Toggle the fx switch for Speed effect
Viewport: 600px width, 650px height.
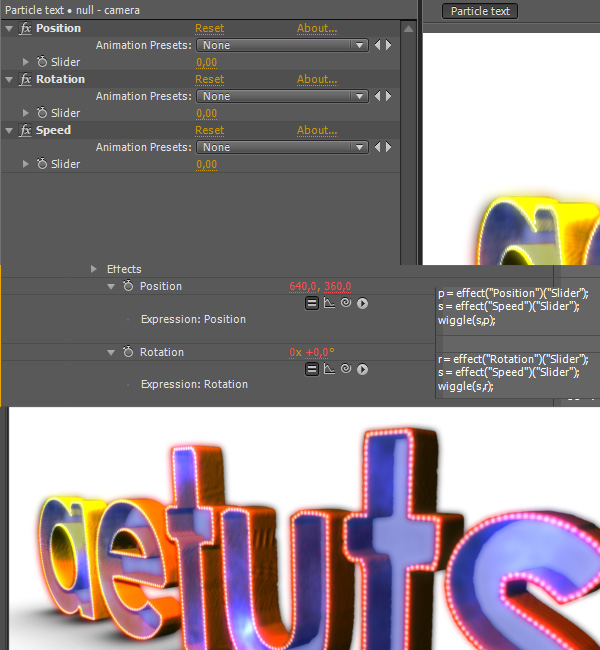(x=26, y=130)
